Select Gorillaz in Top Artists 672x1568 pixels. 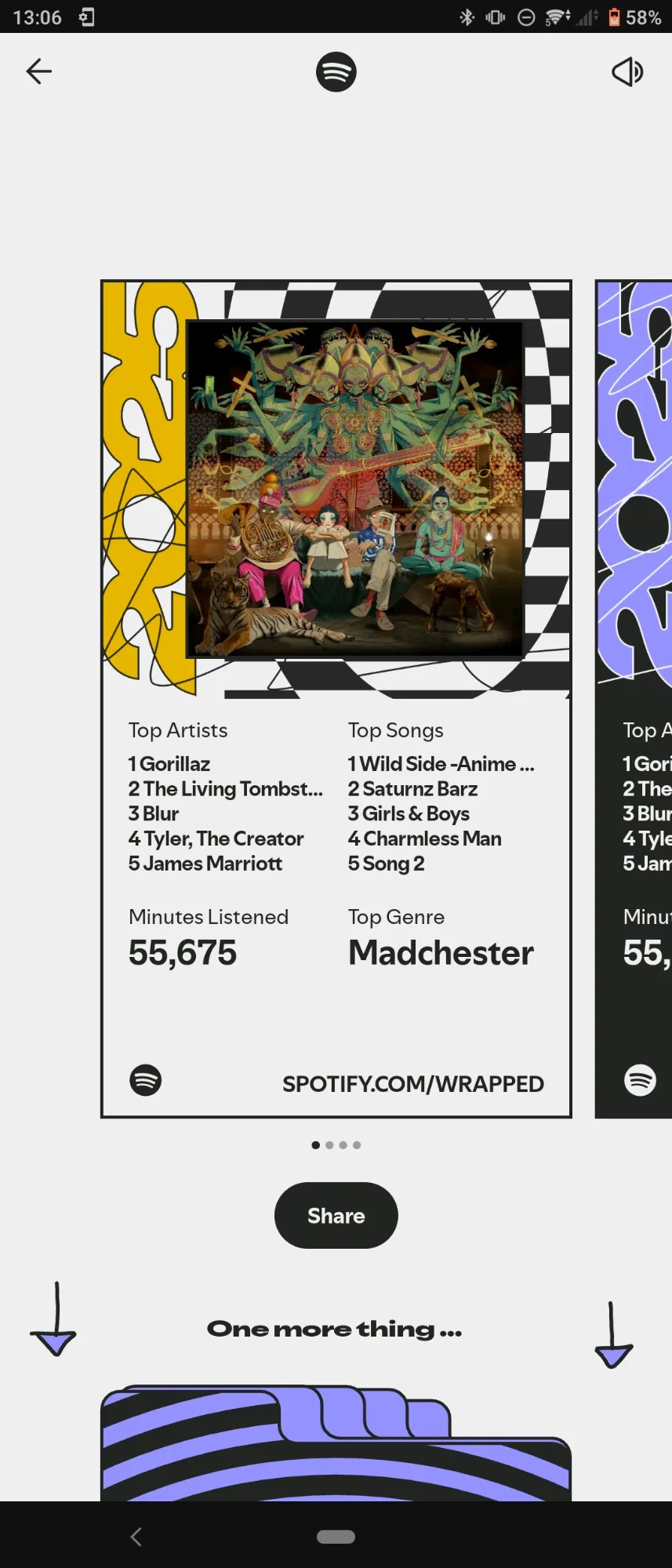coord(169,764)
